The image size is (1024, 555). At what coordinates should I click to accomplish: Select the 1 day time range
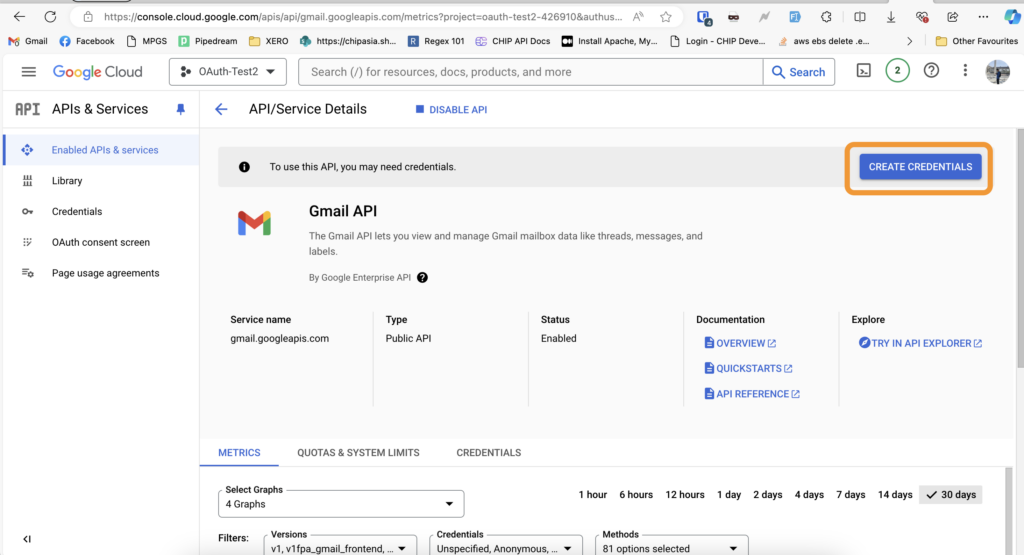[x=729, y=495]
